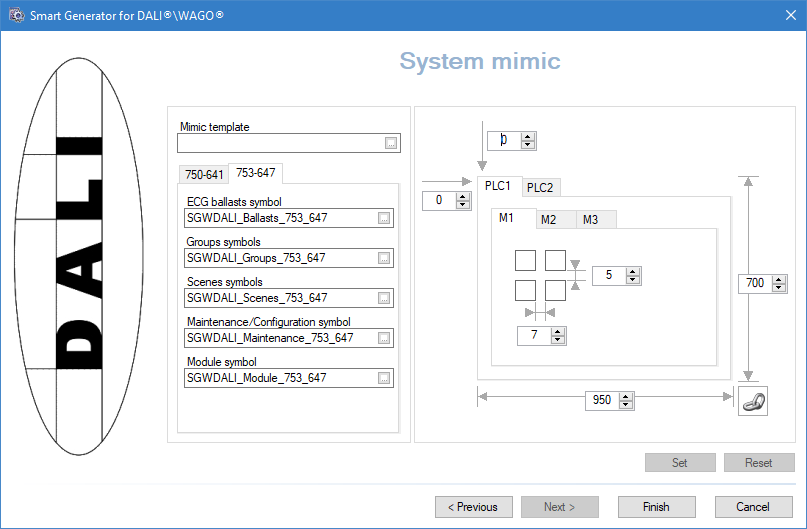Screen dimensions: 807x529
Task: Decrease the width value 950
Action: click(x=626, y=405)
